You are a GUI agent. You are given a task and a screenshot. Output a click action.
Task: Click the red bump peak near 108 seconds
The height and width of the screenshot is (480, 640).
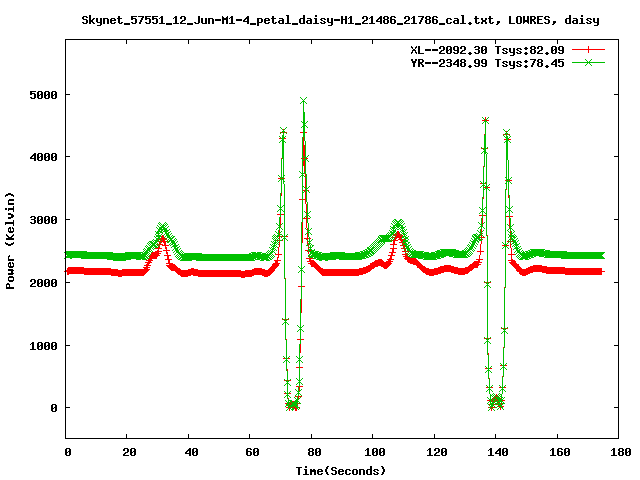(x=398, y=234)
